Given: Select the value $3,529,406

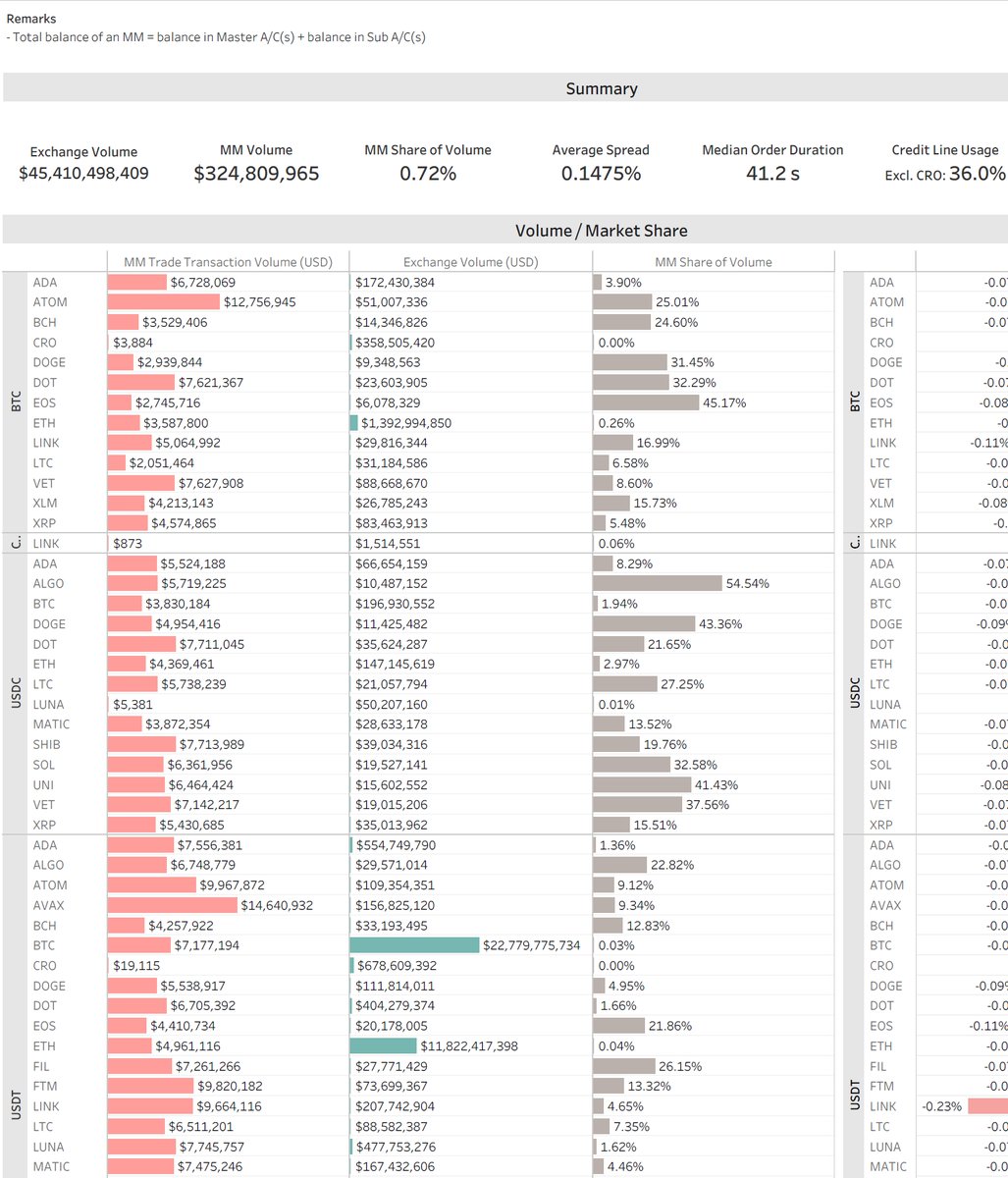Looking at the screenshot, I should point(176,322).
